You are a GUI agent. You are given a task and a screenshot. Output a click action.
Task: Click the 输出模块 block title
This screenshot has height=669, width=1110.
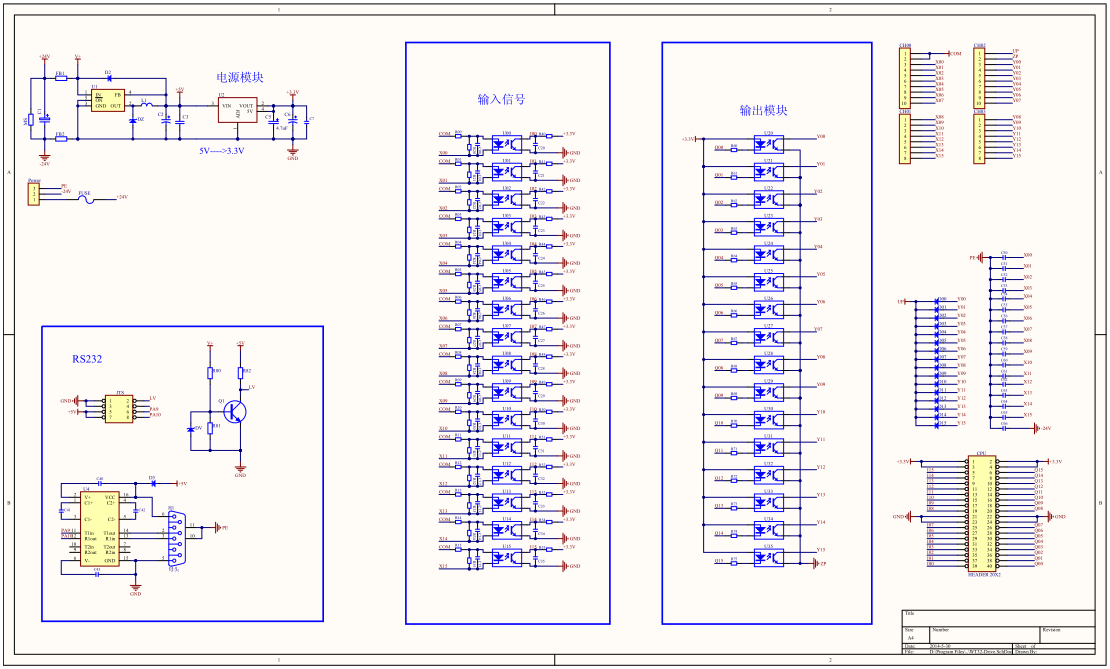tap(763, 110)
